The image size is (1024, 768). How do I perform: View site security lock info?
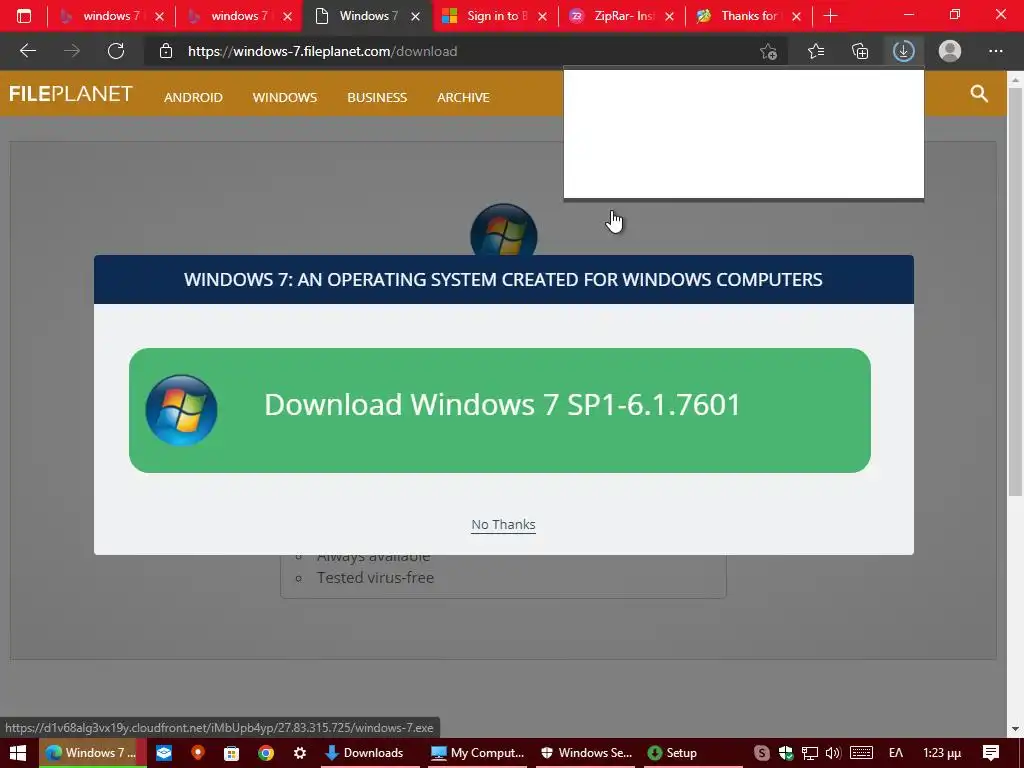click(x=166, y=51)
